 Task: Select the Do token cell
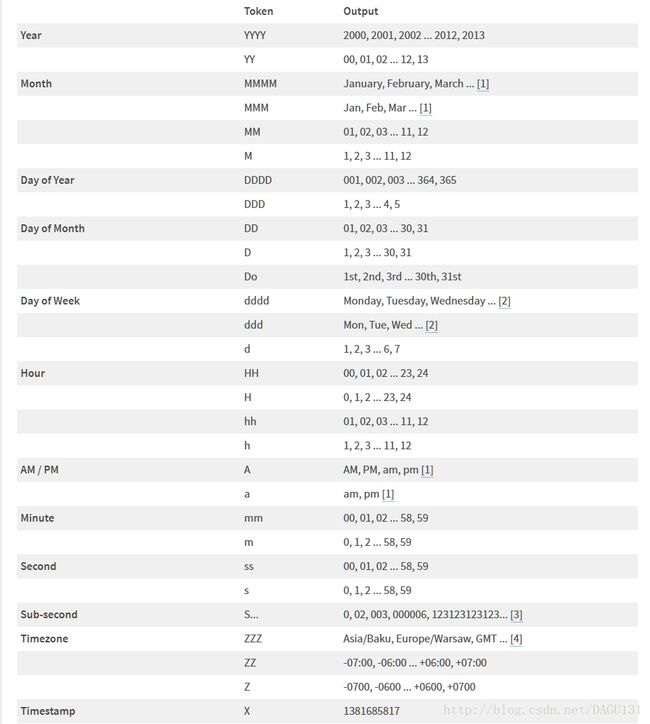pos(251,277)
